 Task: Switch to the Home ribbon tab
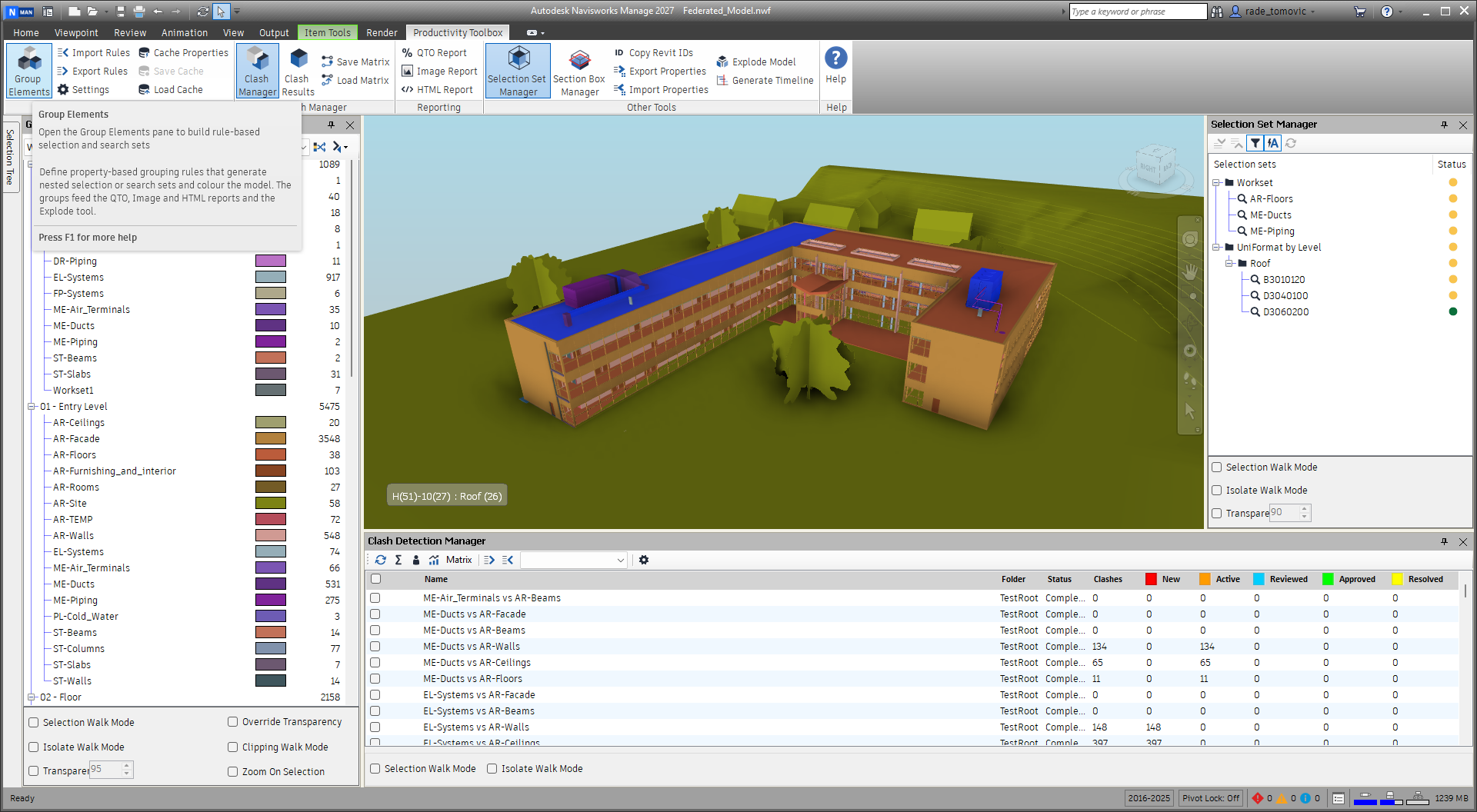[26, 33]
